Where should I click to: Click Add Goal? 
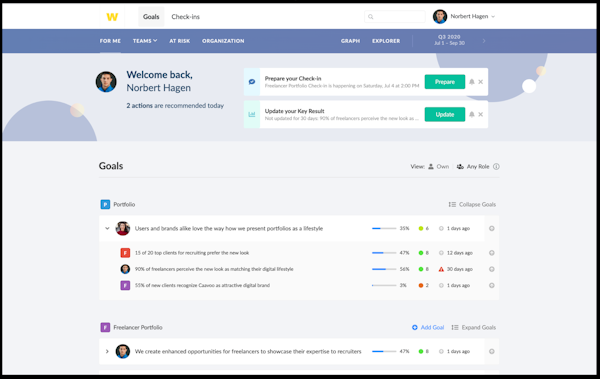pyautogui.click(x=428, y=327)
